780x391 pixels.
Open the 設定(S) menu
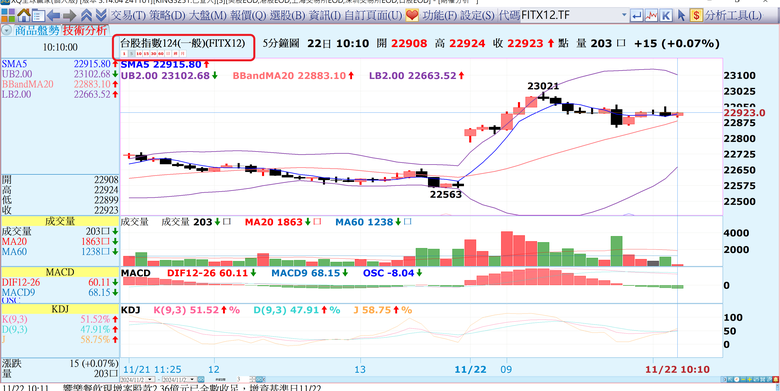477,15
